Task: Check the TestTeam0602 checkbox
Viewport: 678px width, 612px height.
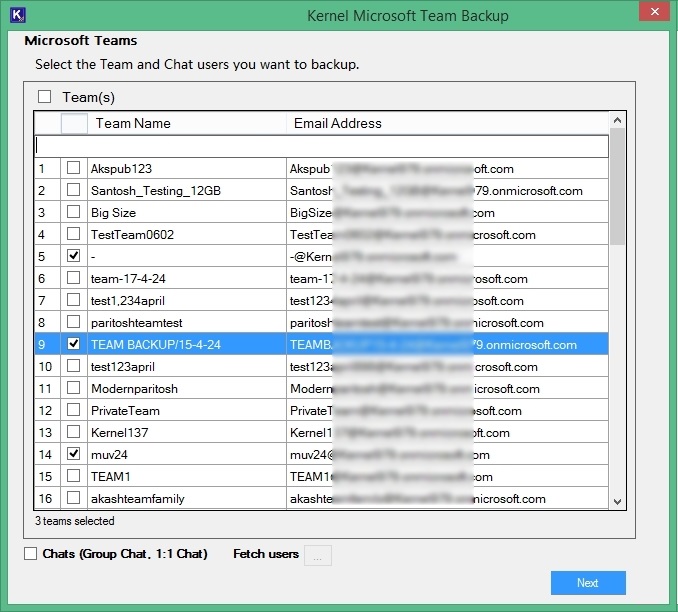Action: pos(74,234)
